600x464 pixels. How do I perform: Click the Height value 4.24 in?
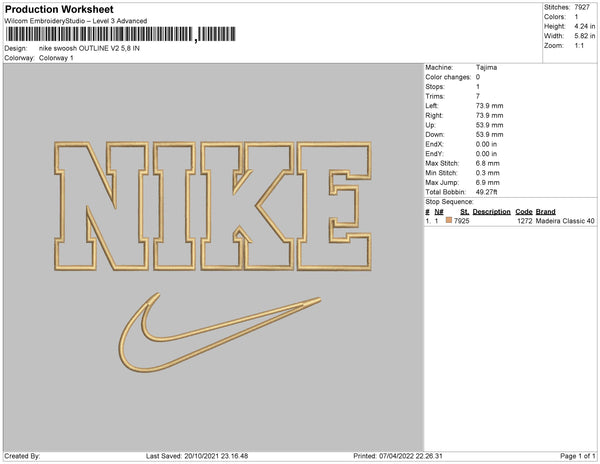(x=585, y=26)
